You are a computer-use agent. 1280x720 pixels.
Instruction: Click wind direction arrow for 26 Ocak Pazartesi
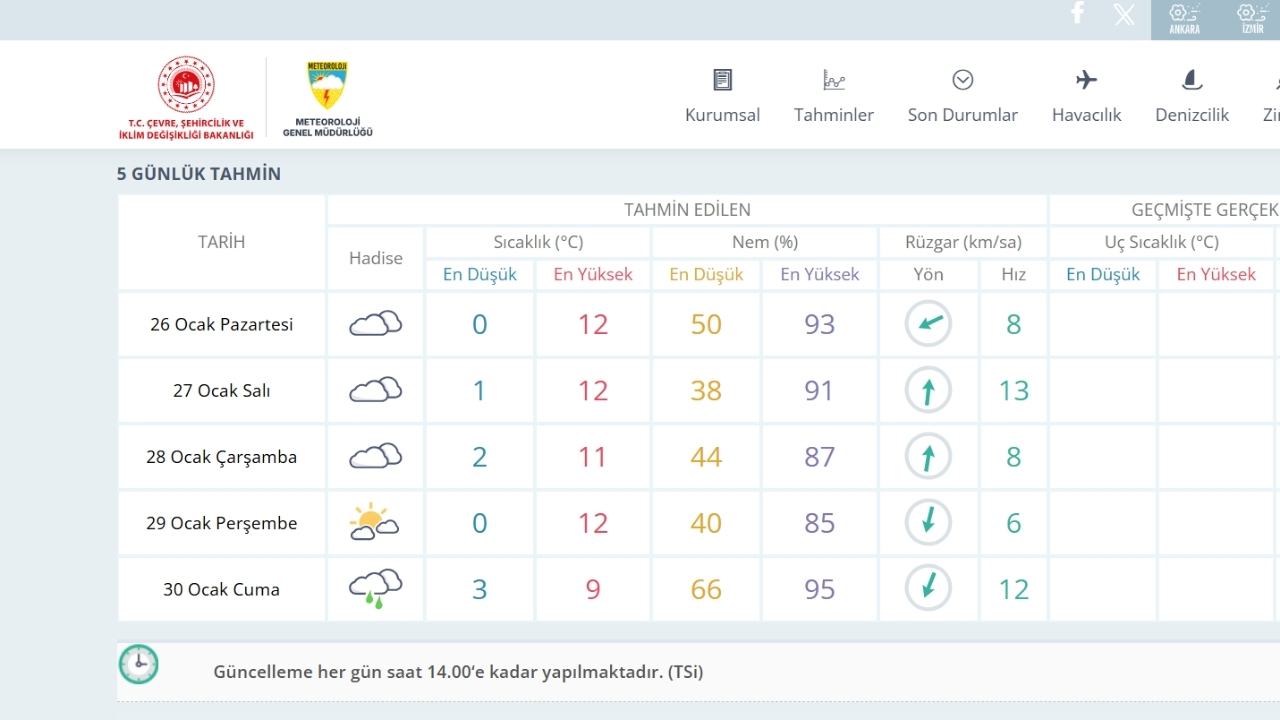(x=928, y=324)
